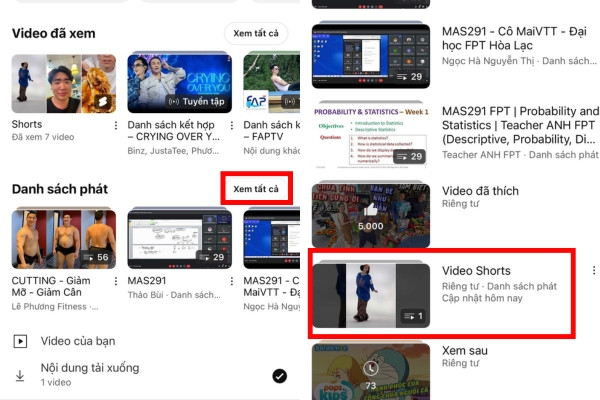The width and height of the screenshot is (600, 400).
Task: Click 'MAS291 - Cô MaiVTT - Đại học FPT Hòa Lạc' title
Action: click(x=514, y=38)
